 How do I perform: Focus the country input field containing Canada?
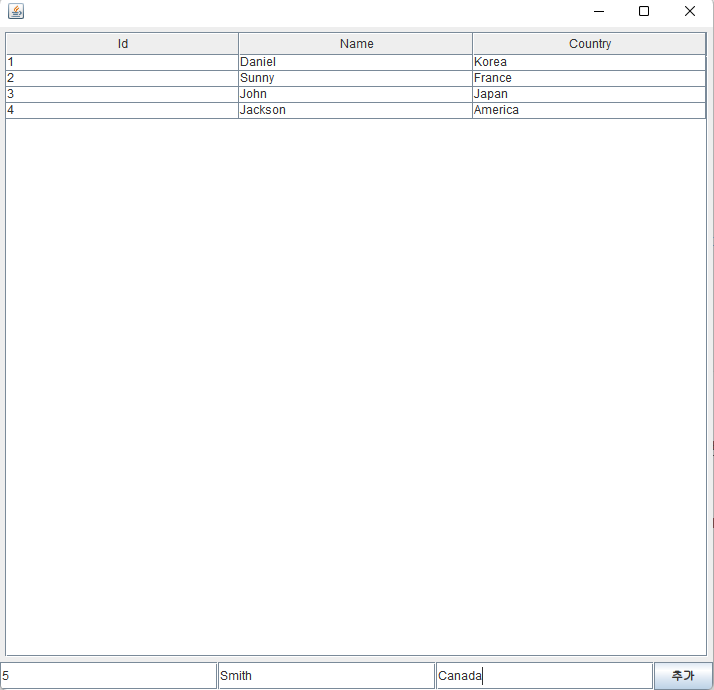[545, 675]
